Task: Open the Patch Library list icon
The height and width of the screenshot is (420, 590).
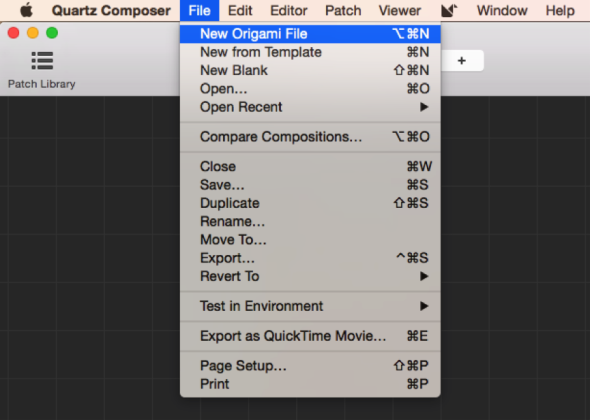Action: [42, 61]
